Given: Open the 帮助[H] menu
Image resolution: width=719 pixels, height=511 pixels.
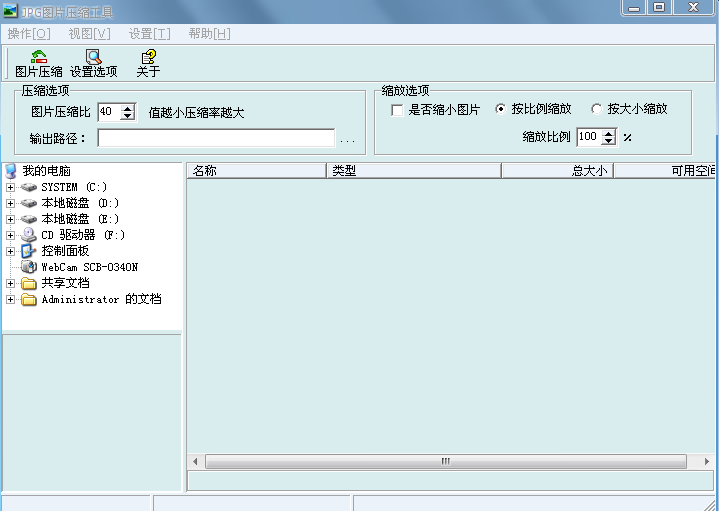Looking at the screenshot, I should coord(209,33).
